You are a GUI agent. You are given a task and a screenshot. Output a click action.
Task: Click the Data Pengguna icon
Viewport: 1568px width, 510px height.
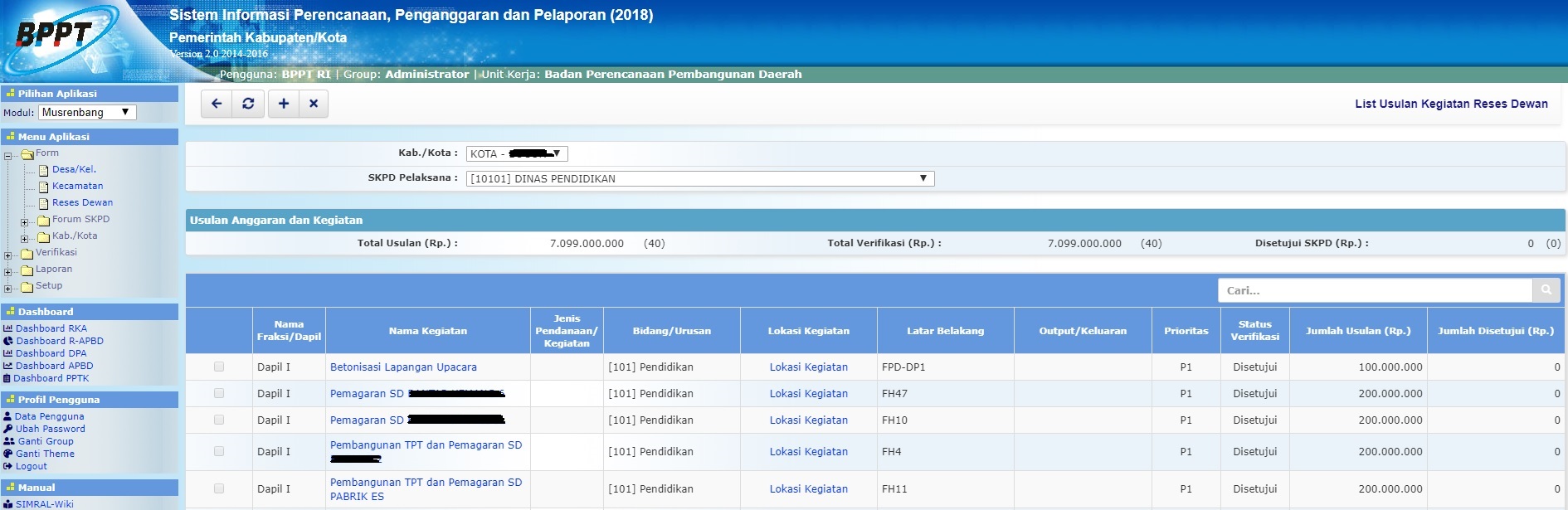click(7, 416)
